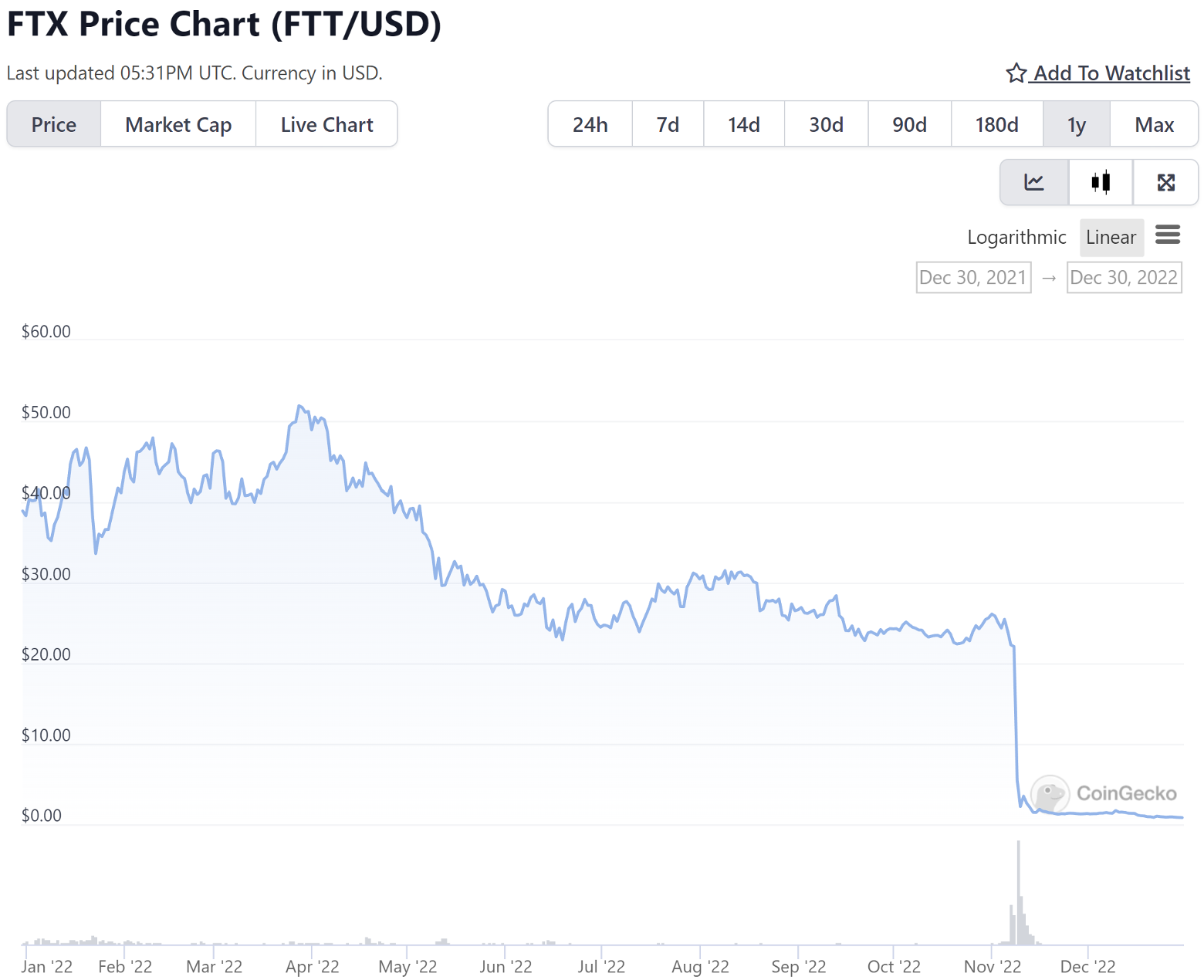Show the Max time range
The height and width of the screenshot is (980, 1204).
point(1154,124)
